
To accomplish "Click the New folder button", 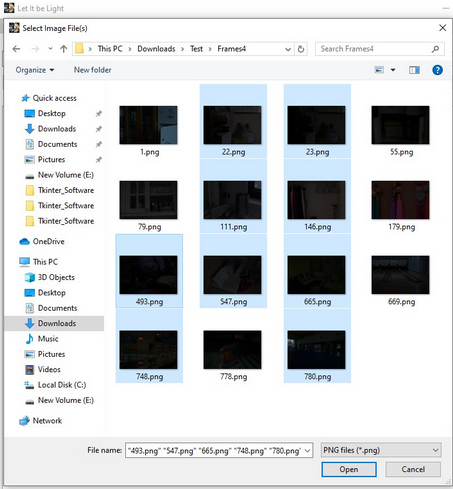I will [x=93, y=70].
